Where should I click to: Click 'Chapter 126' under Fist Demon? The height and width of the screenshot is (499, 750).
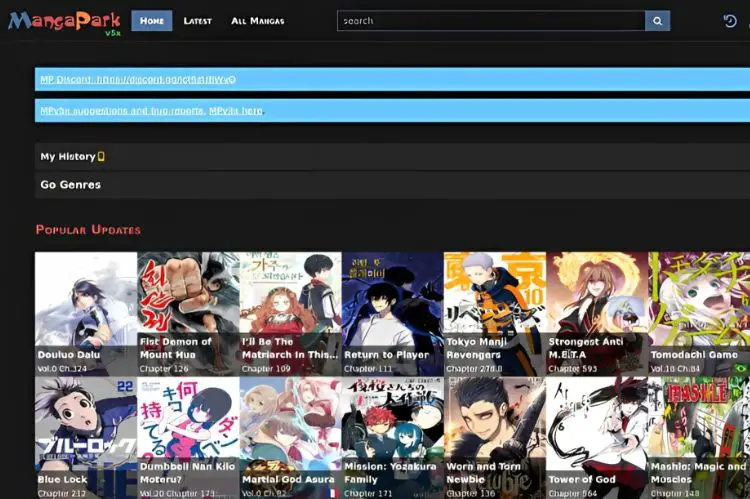click(164, 369)
